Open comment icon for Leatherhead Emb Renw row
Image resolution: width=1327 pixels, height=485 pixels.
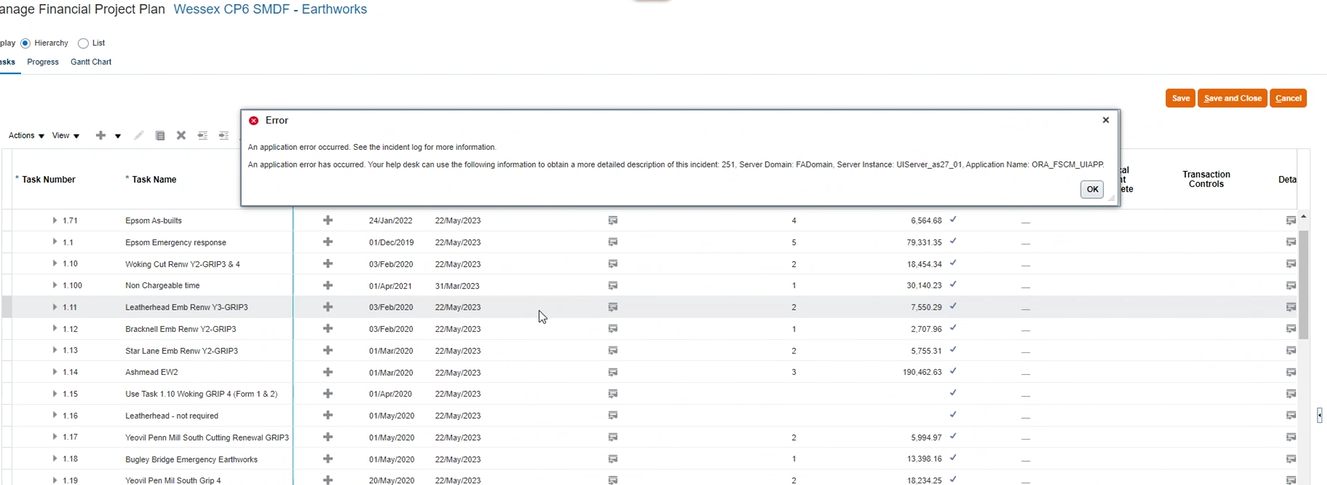tap(613, 307)
